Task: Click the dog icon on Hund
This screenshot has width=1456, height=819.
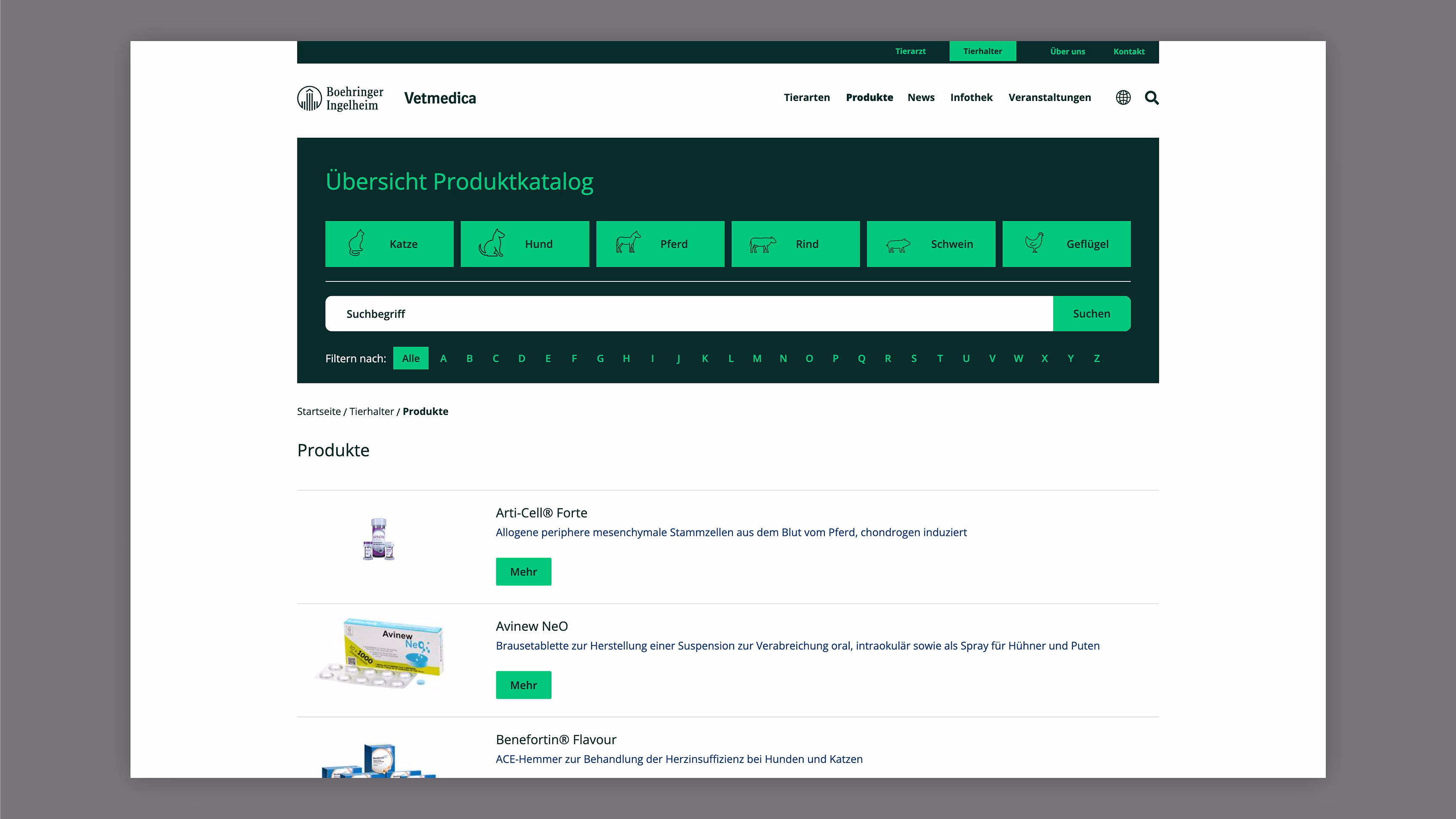Action: click(492, 244)
